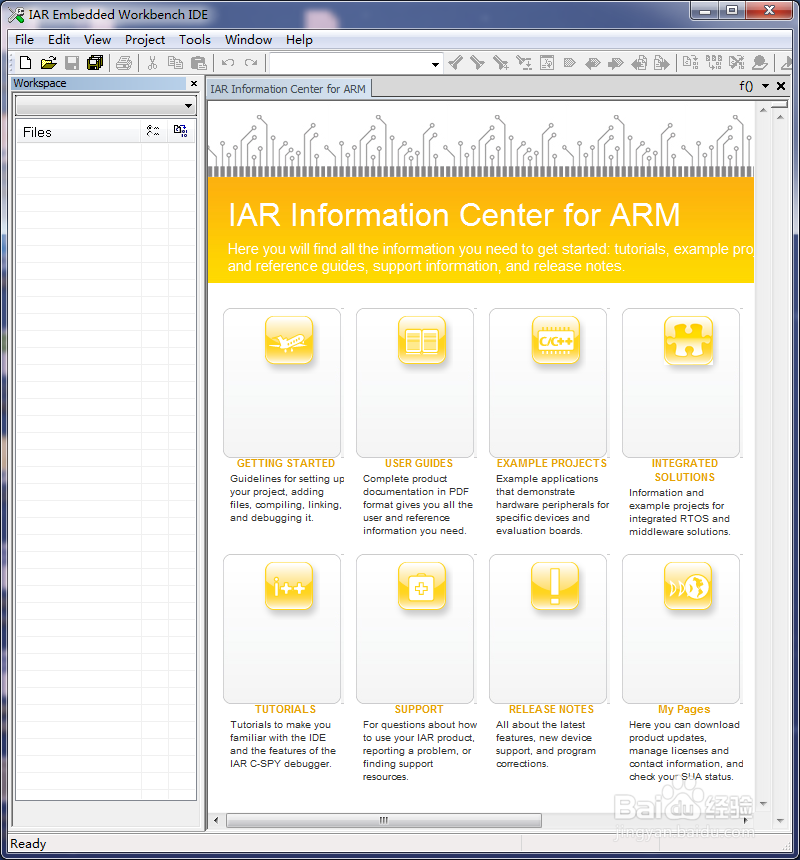Open the Edit menu
800x860 pixels.
tap(59, 40)
